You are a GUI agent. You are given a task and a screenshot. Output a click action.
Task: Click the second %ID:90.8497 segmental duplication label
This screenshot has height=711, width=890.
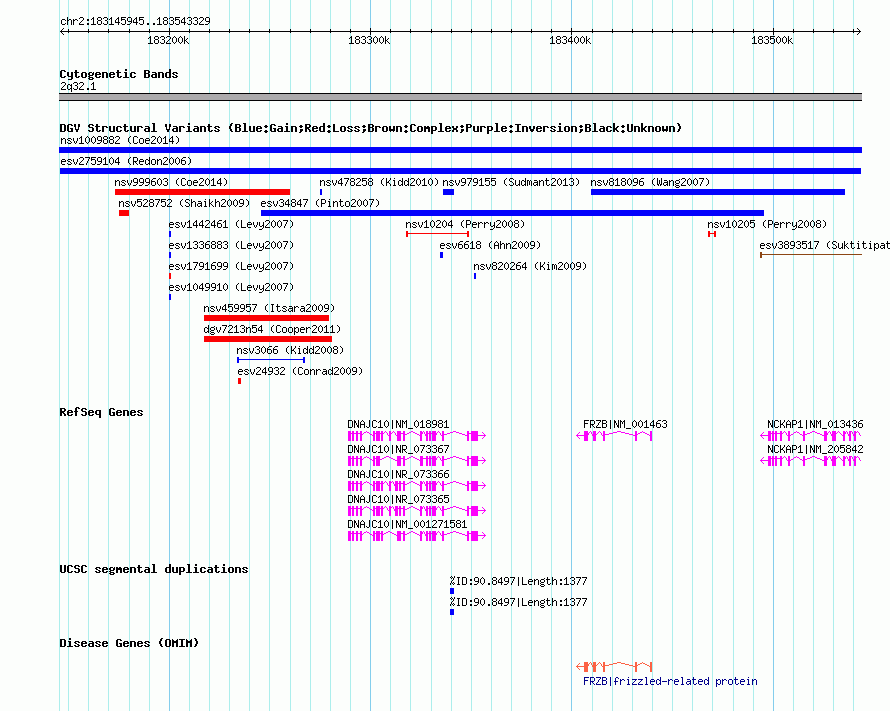pyautogui.click(x=518, y=602)
